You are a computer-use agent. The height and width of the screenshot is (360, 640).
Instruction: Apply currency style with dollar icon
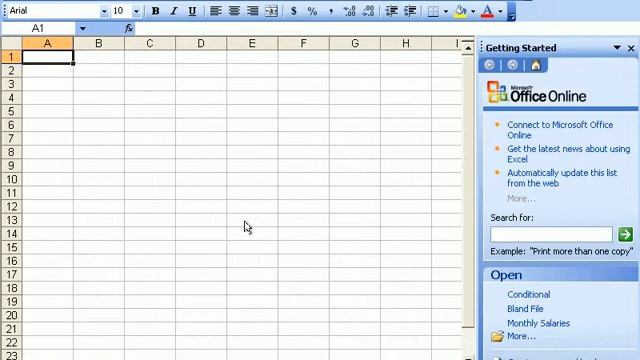coord(293,11)
